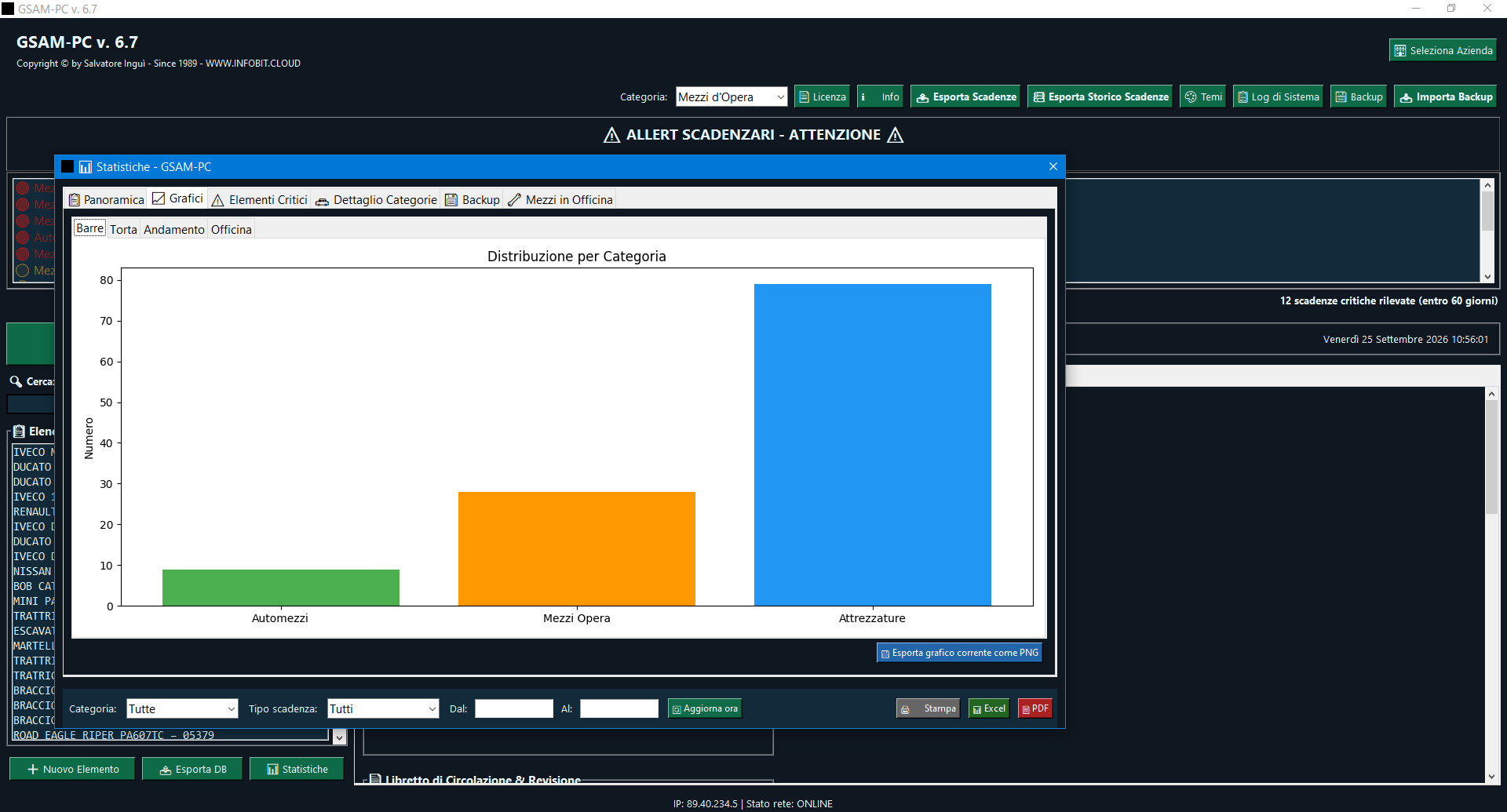Click Importa Backup

pos(1446,96)
